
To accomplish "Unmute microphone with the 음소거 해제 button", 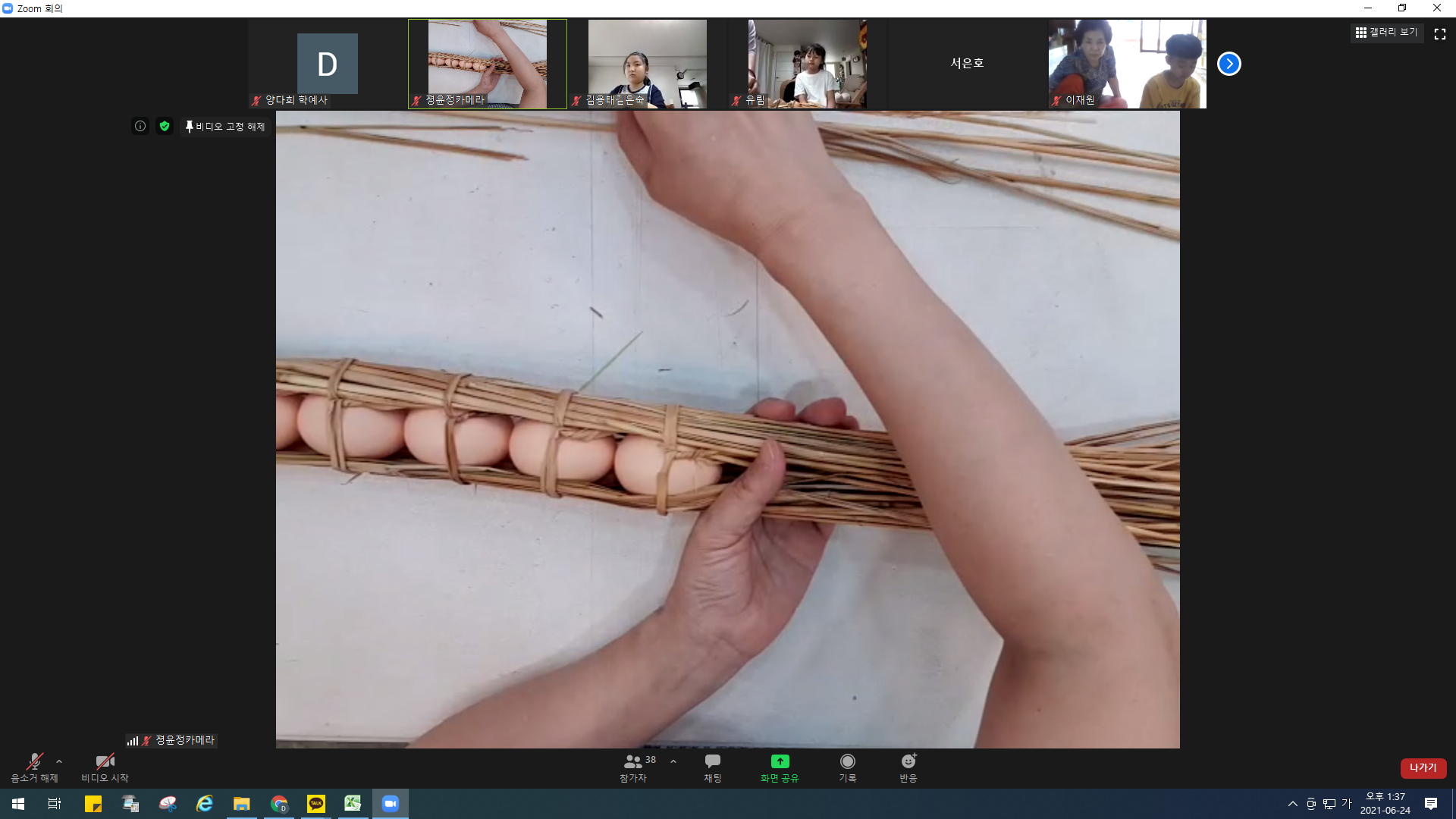I will [34, 767].
